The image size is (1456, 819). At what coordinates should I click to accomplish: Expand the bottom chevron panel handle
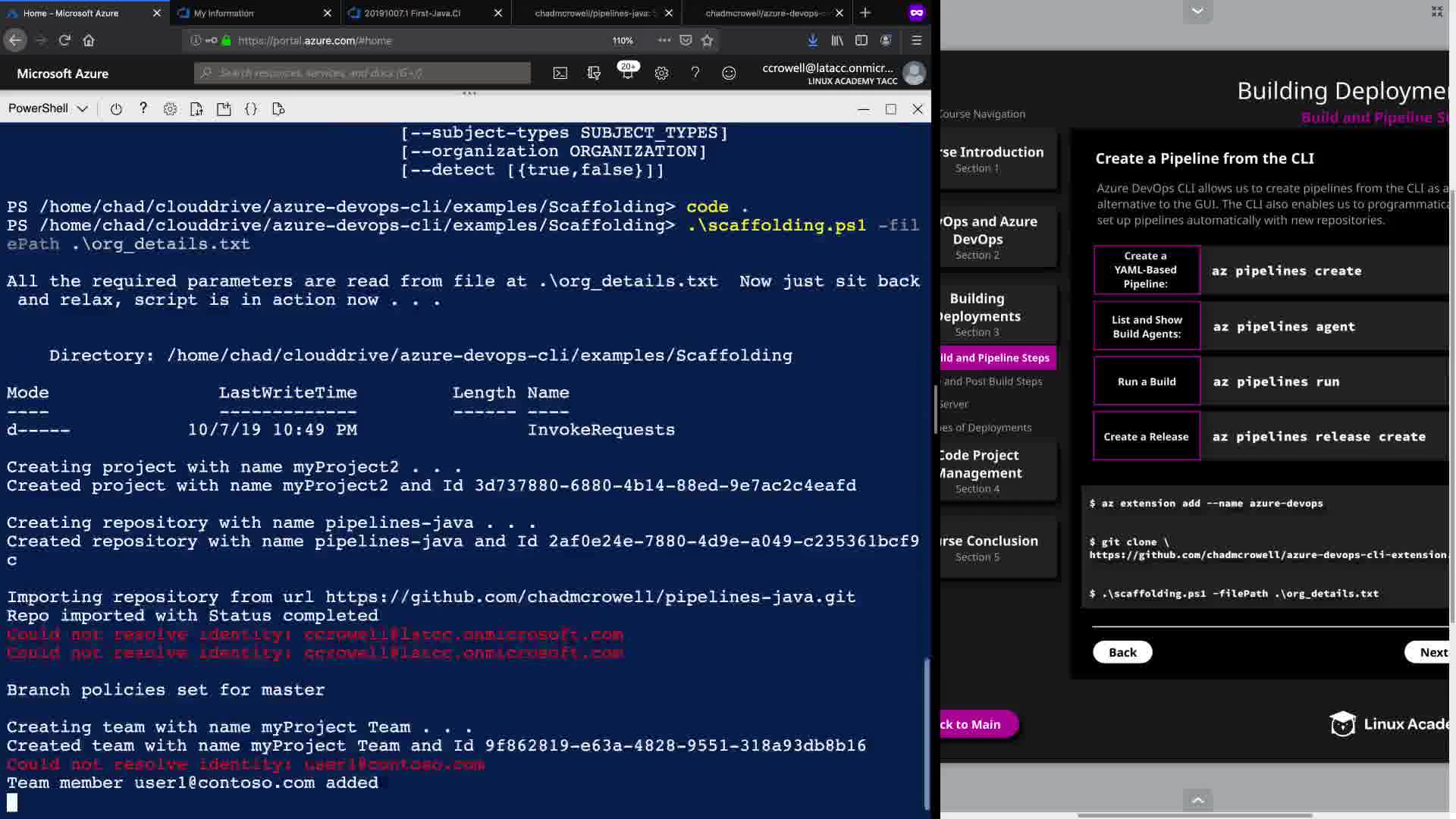coord(1197,800)
